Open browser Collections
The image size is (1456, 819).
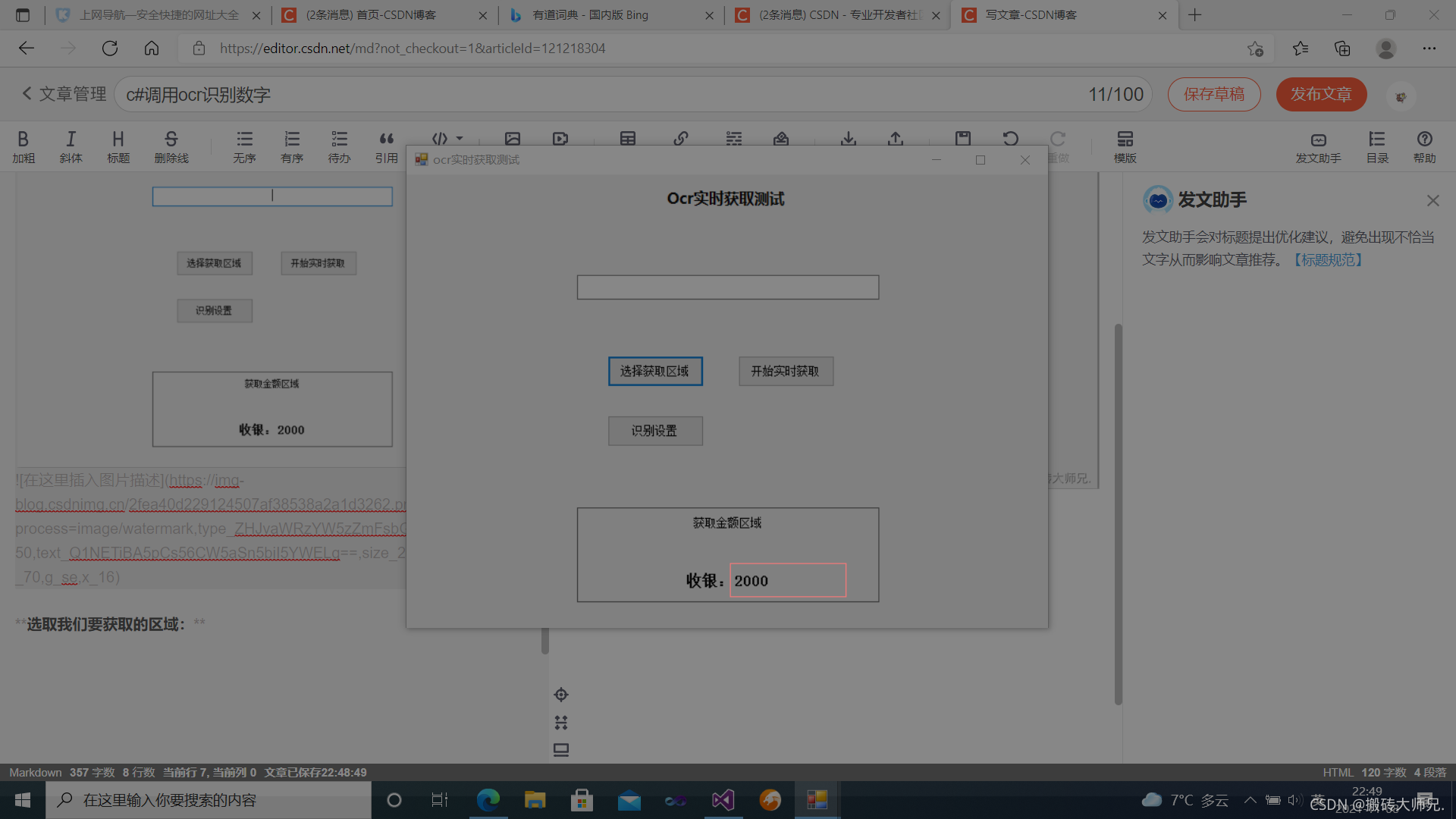[1342, 49]
